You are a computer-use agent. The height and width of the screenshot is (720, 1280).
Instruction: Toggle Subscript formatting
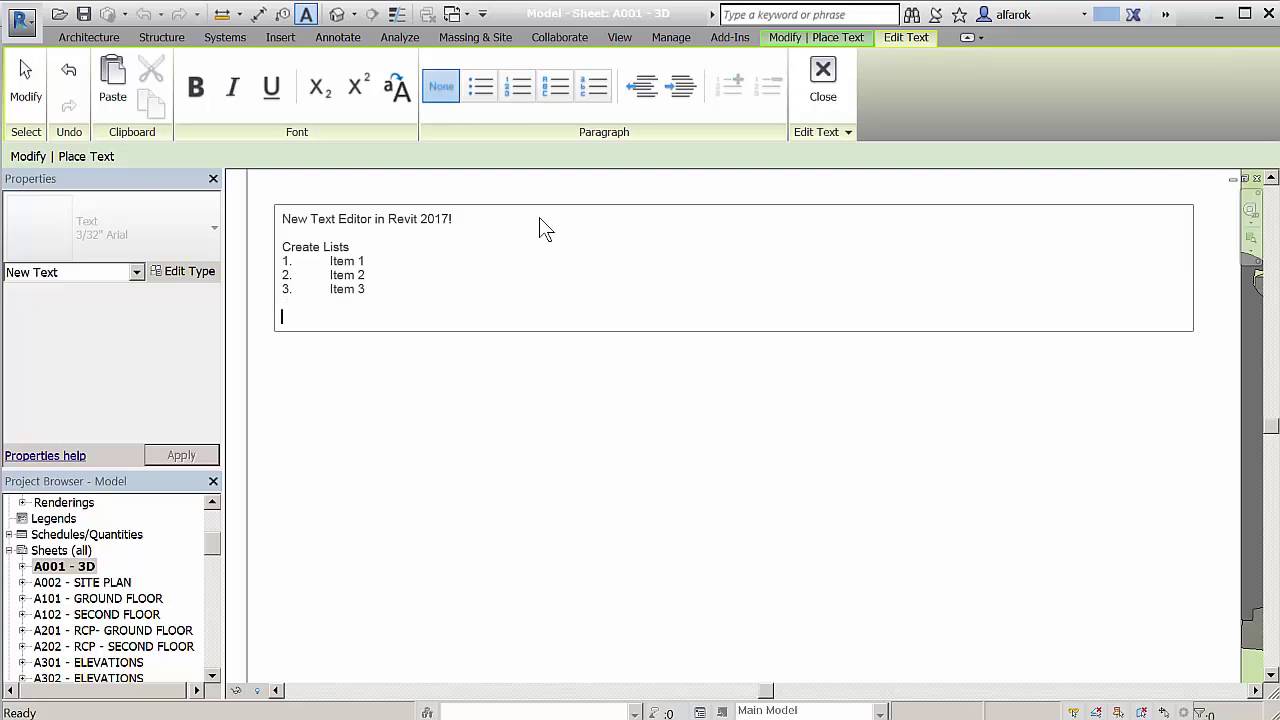(319, 88)
